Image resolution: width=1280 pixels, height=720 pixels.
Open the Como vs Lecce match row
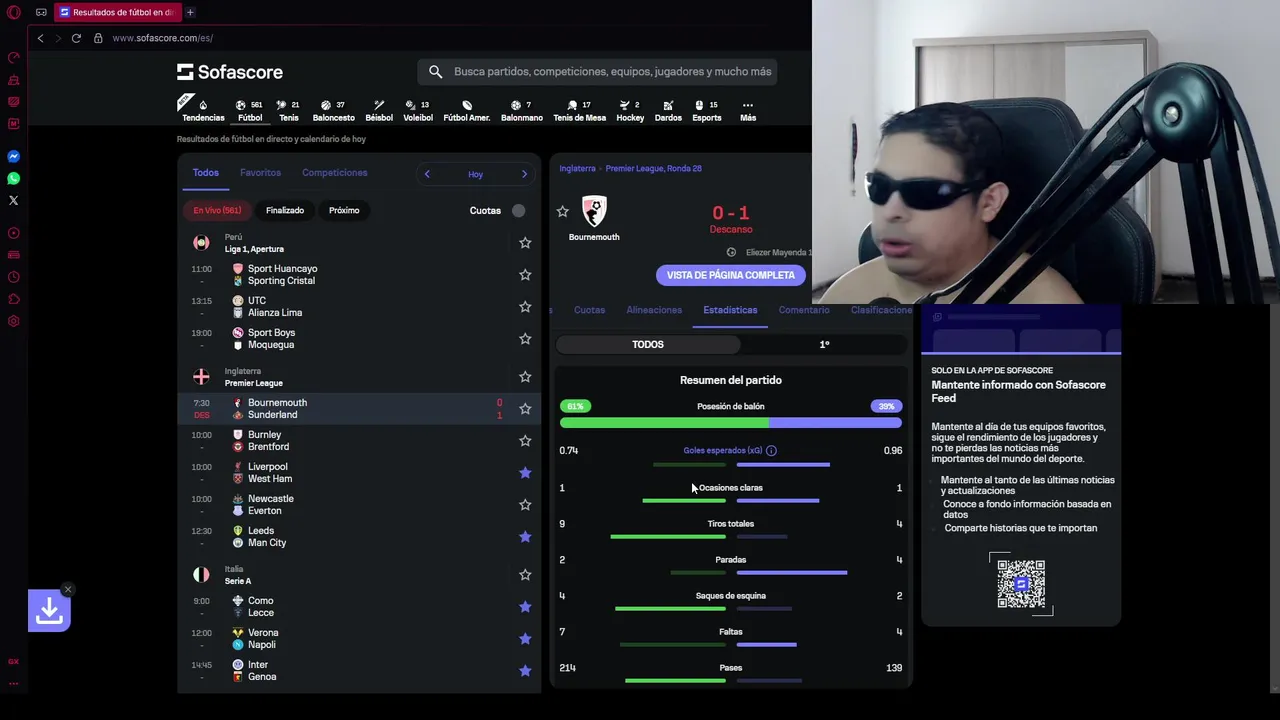coord(359,607)
